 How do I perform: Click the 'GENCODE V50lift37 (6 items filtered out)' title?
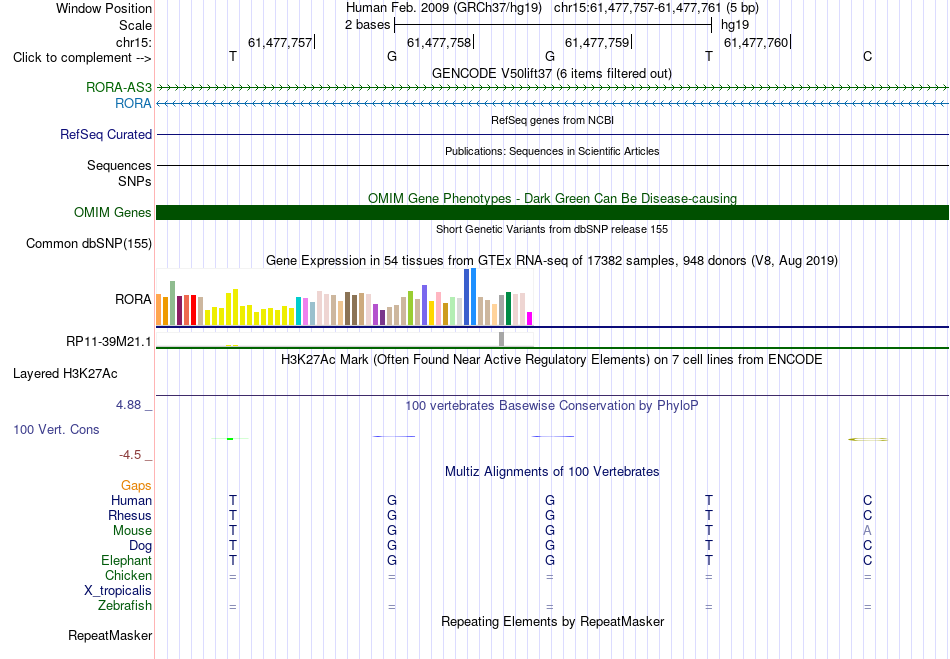(552, 73)
